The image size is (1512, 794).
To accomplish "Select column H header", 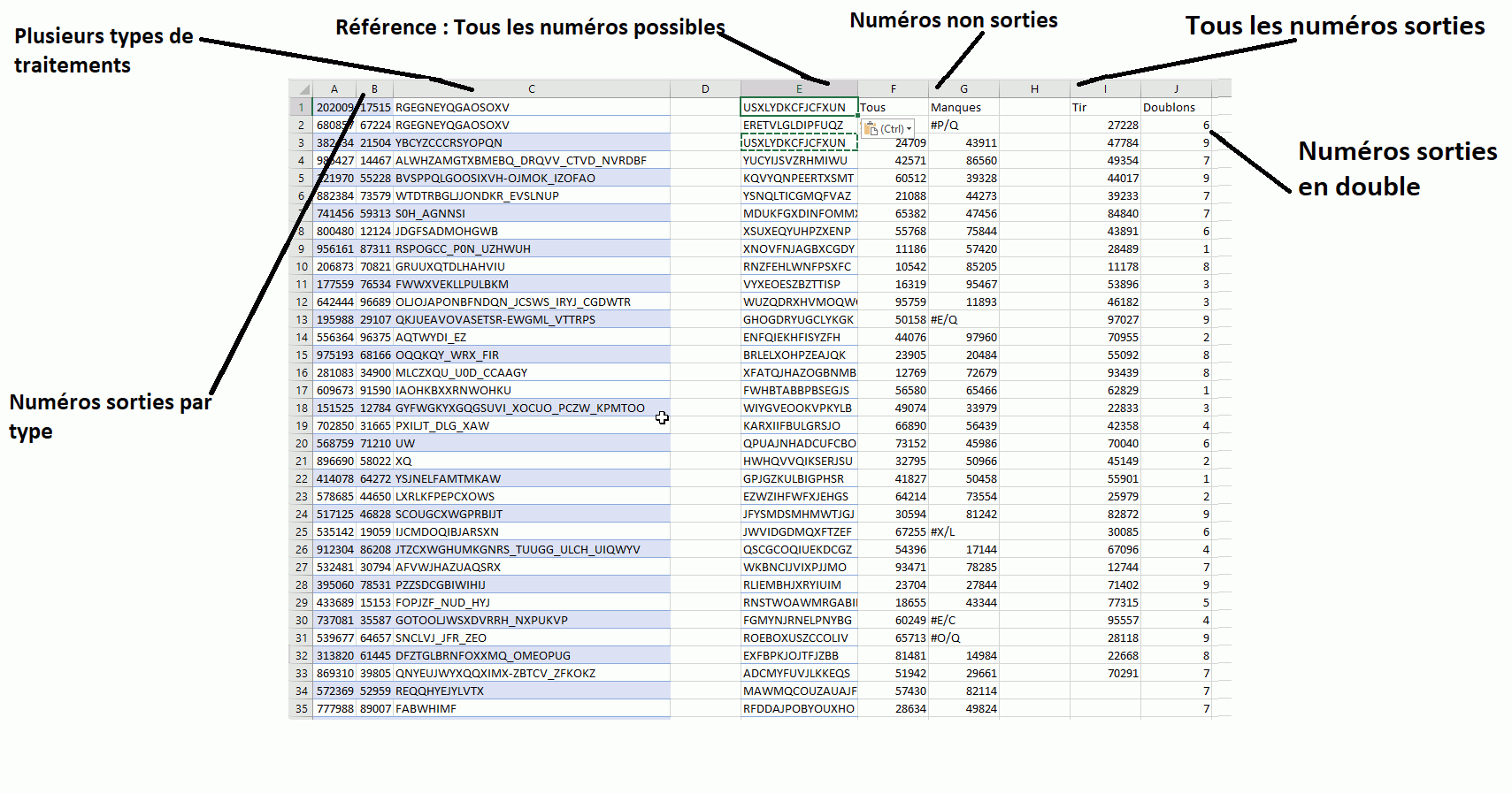I will (x=1035, y=88).
